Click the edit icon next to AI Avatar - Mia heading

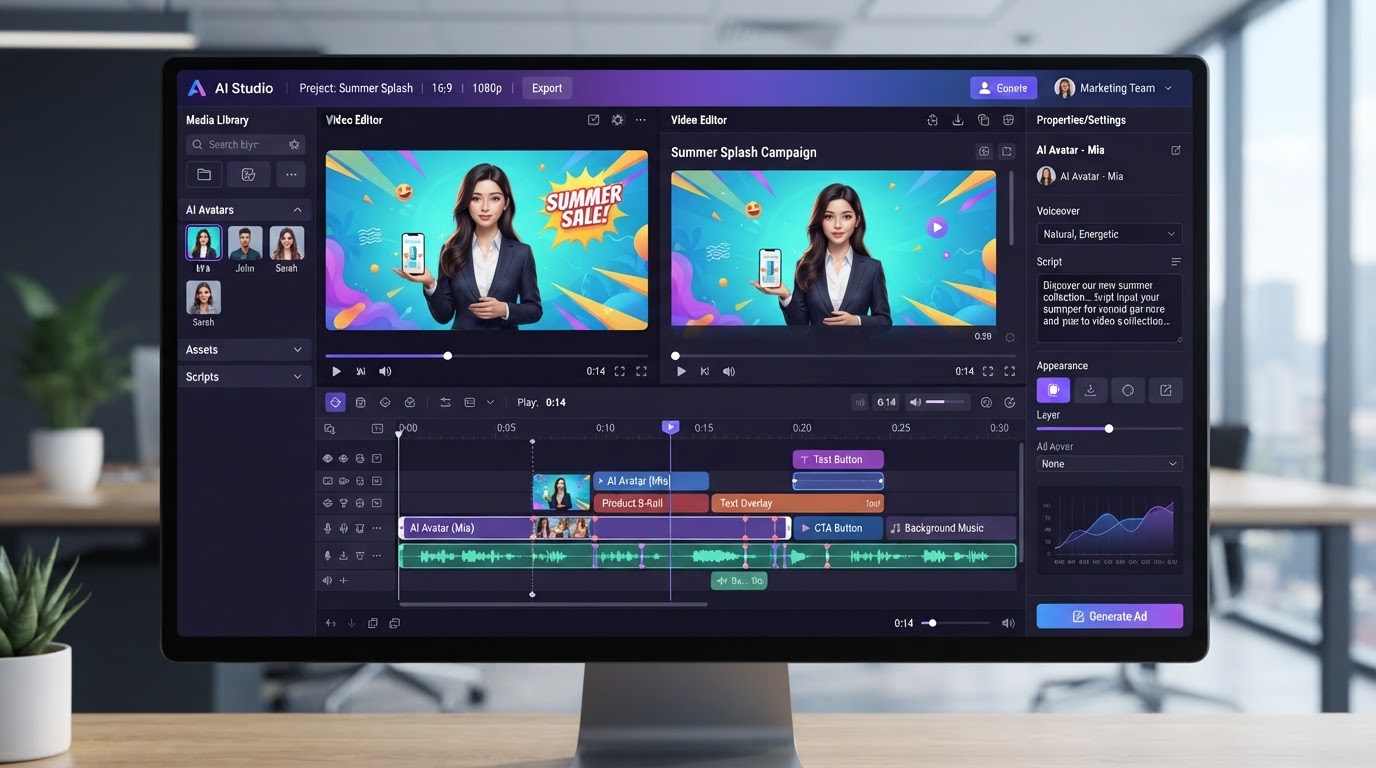pyautogui.click(x=1175, y=150)
